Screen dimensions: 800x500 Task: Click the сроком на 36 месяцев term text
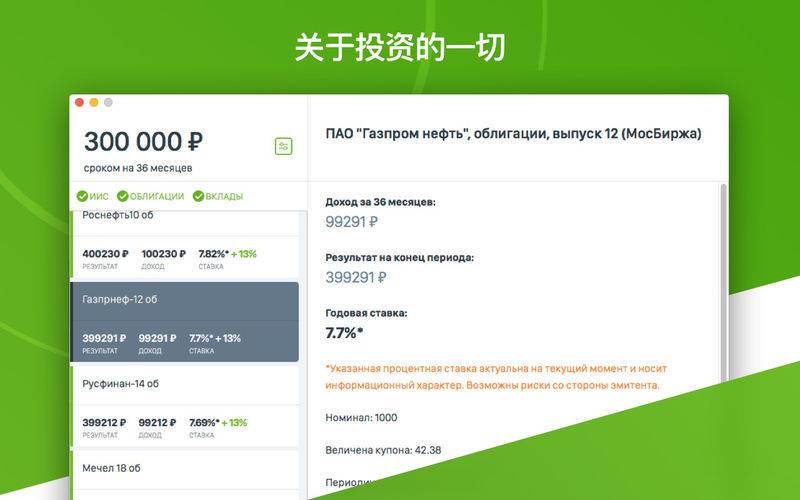[x=138, y=168]
